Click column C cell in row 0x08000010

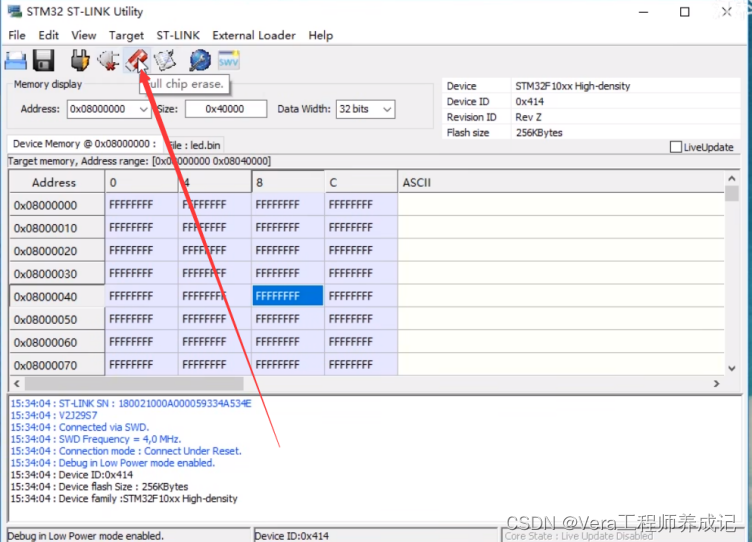click(361, 227)
